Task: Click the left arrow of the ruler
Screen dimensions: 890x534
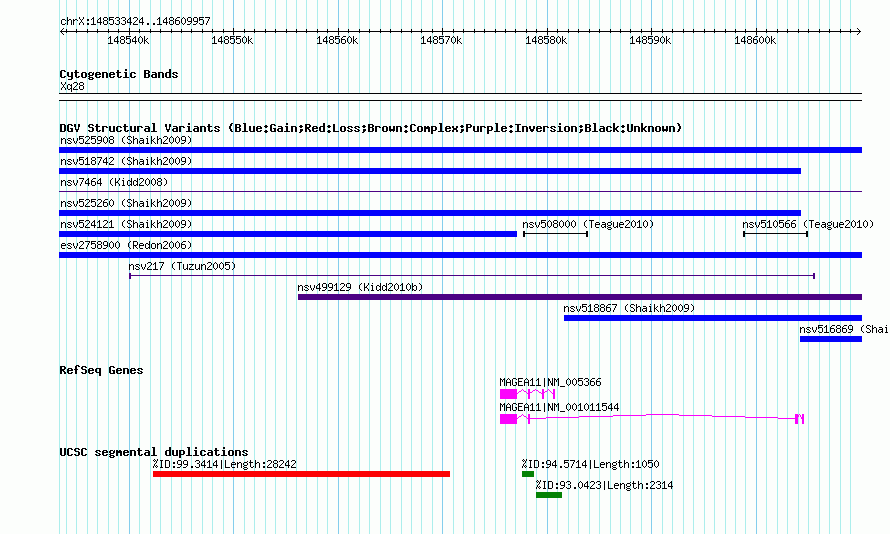Action: coord(62,31)
